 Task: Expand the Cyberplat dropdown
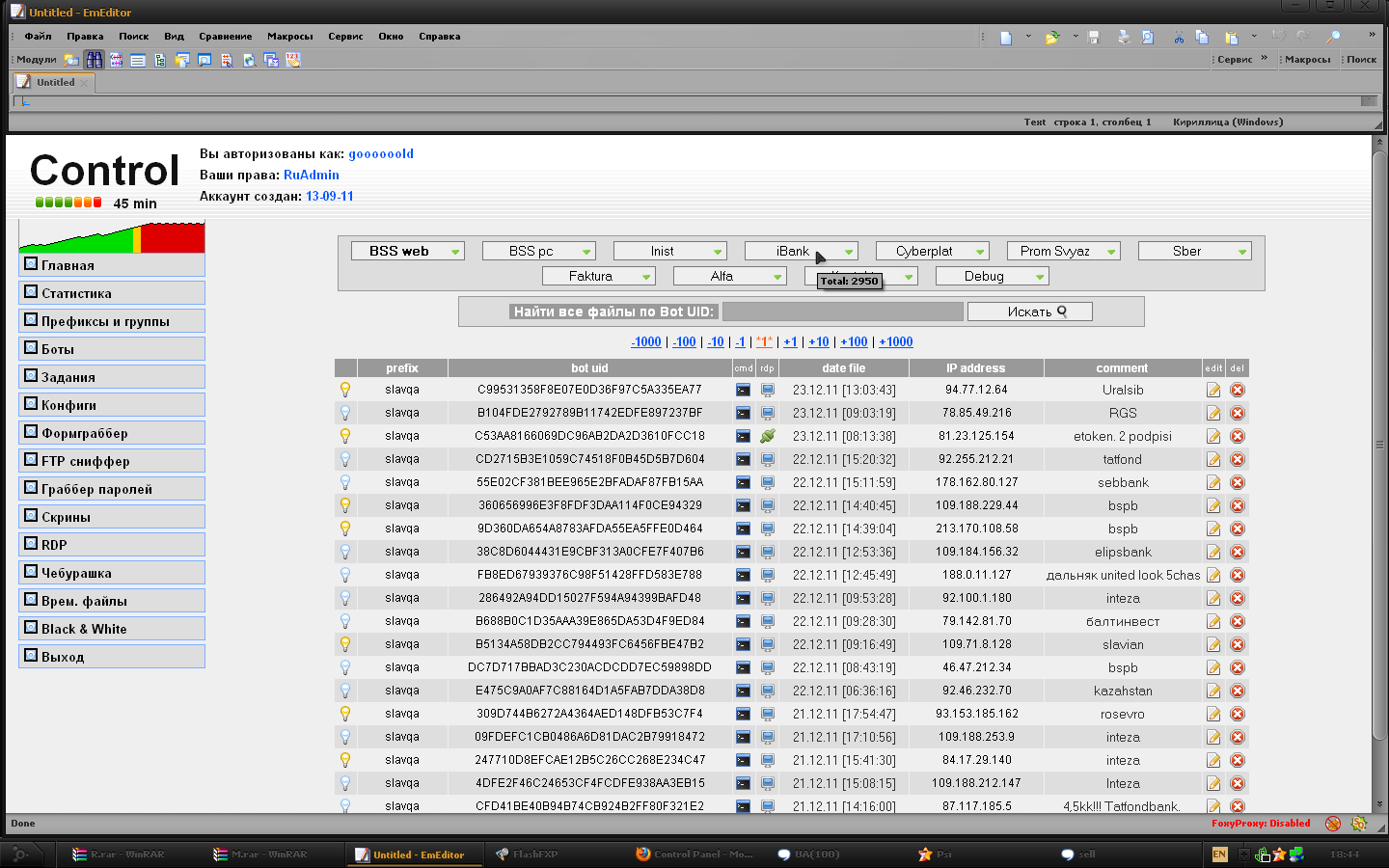933,251
